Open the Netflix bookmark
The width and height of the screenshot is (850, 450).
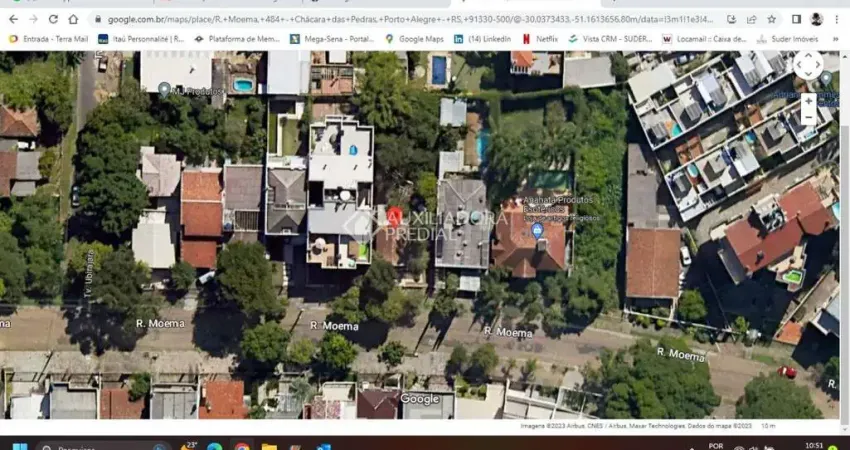point(540,39)
